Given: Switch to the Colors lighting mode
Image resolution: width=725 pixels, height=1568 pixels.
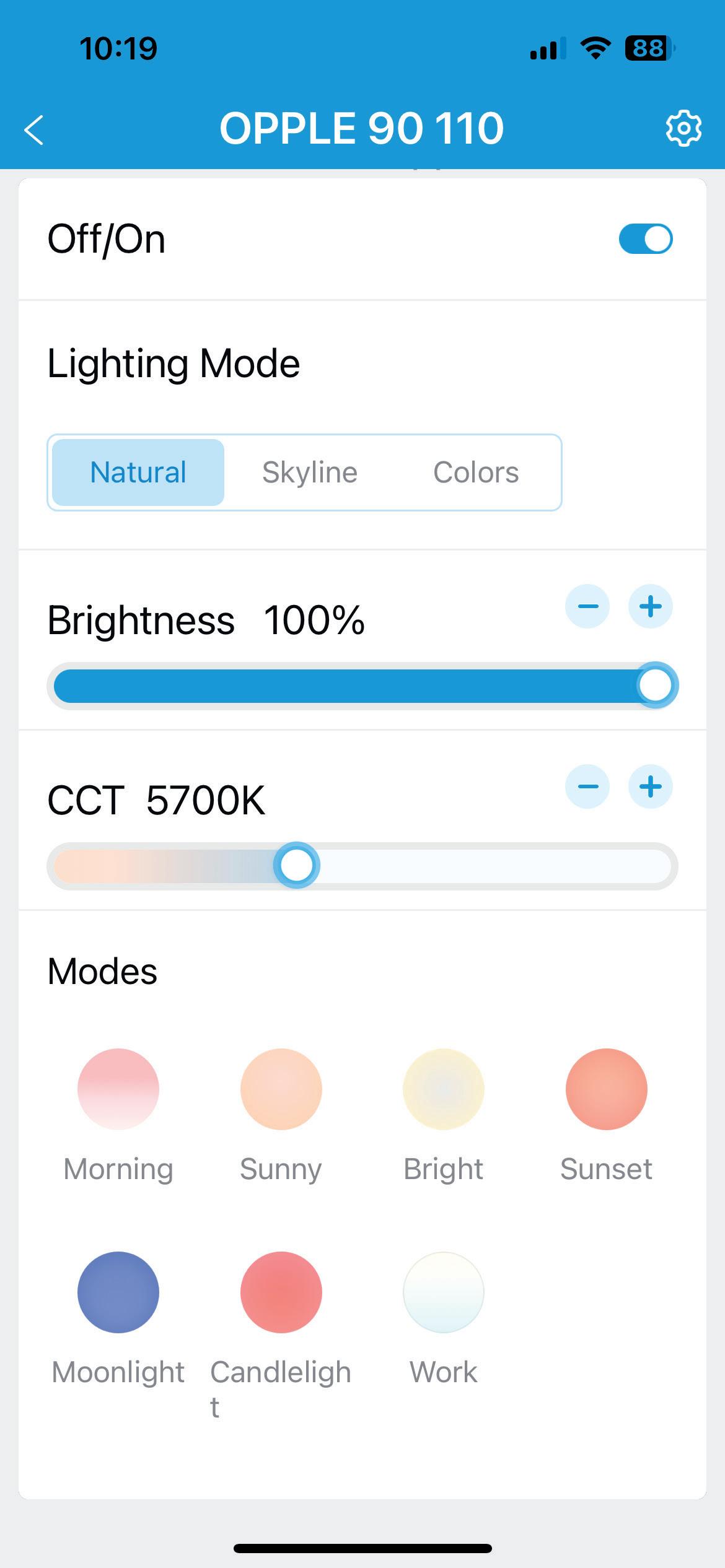Looking at the screenshot, I should (476, 473).
